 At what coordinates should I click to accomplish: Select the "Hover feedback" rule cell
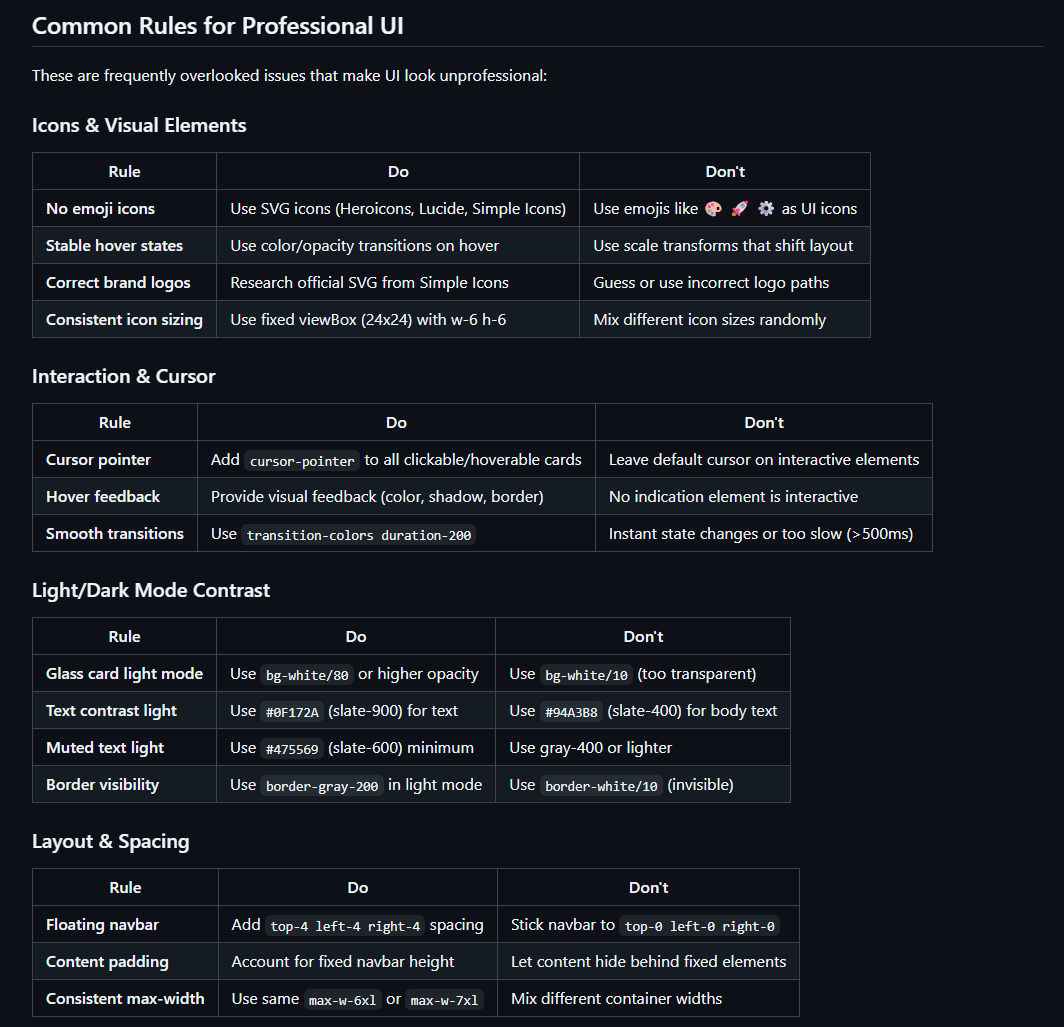pyautogui.click(x=103, y=497)
